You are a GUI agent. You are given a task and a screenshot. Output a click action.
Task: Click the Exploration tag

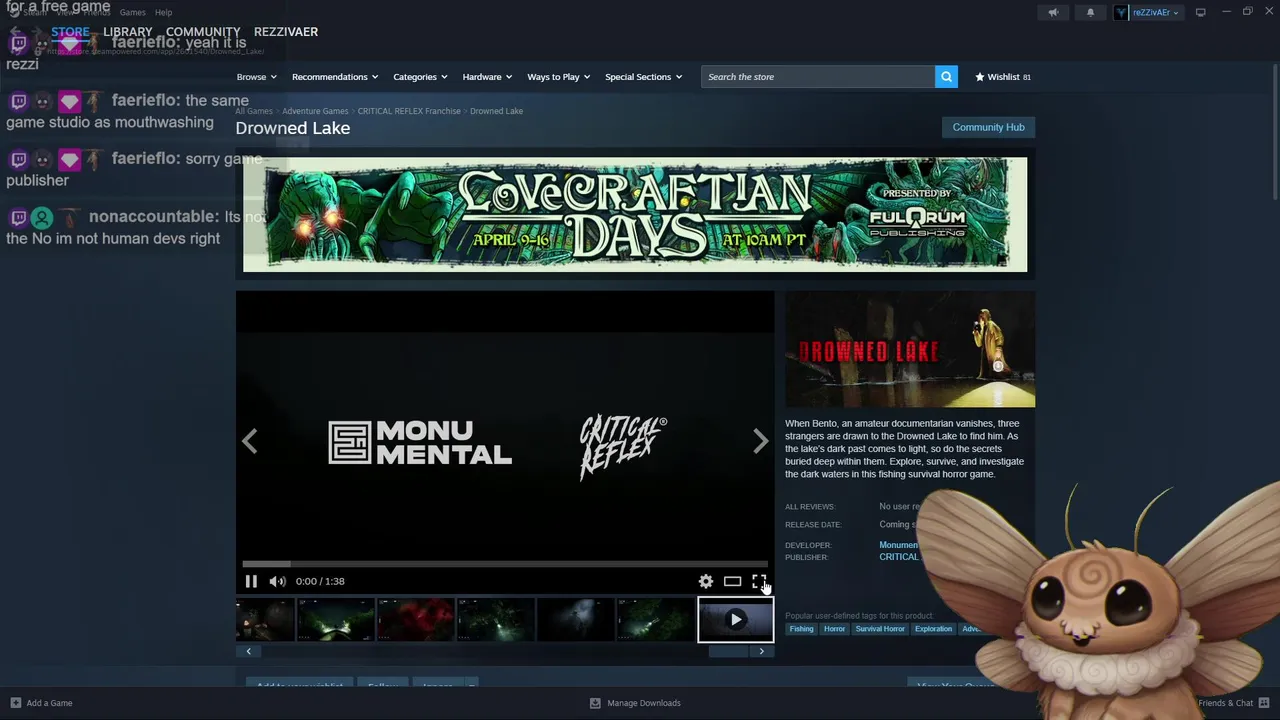pos(933,629)
